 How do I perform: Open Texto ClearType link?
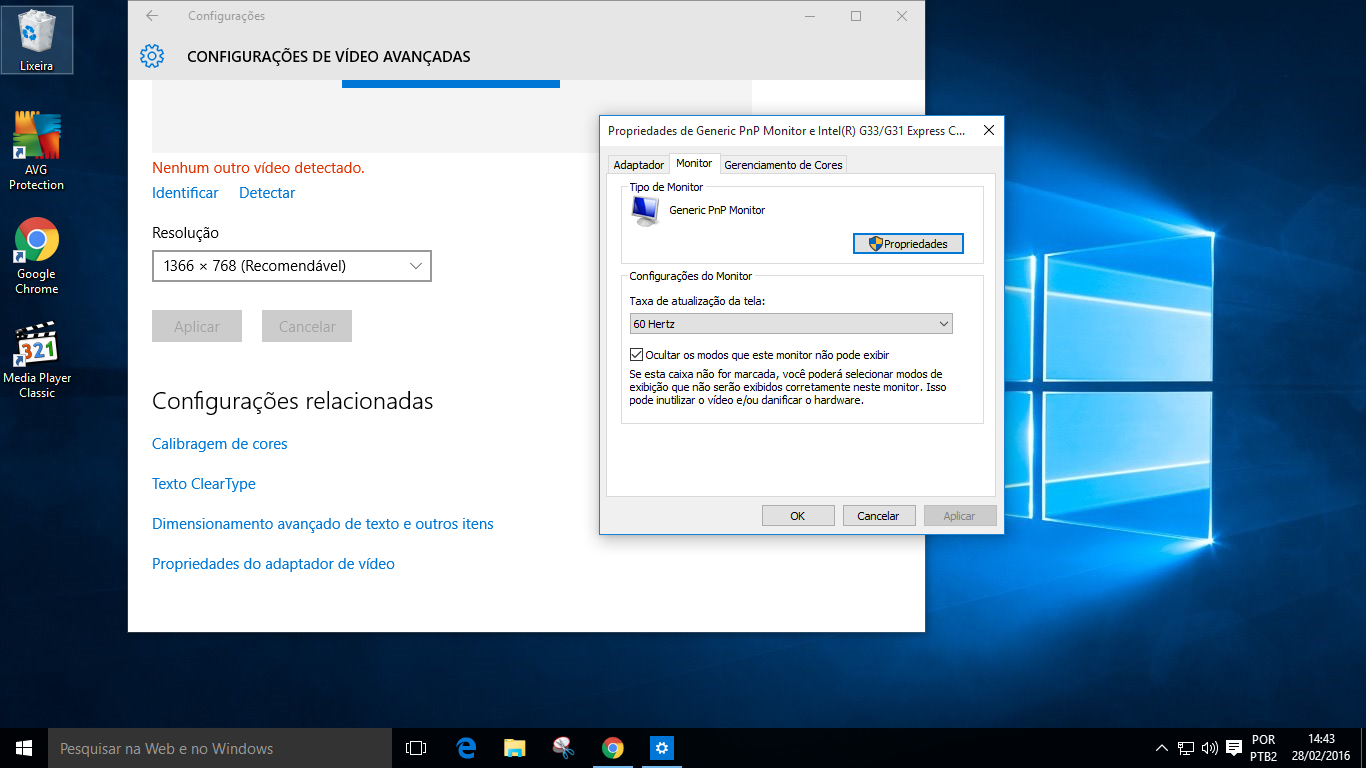coord(204,484)
